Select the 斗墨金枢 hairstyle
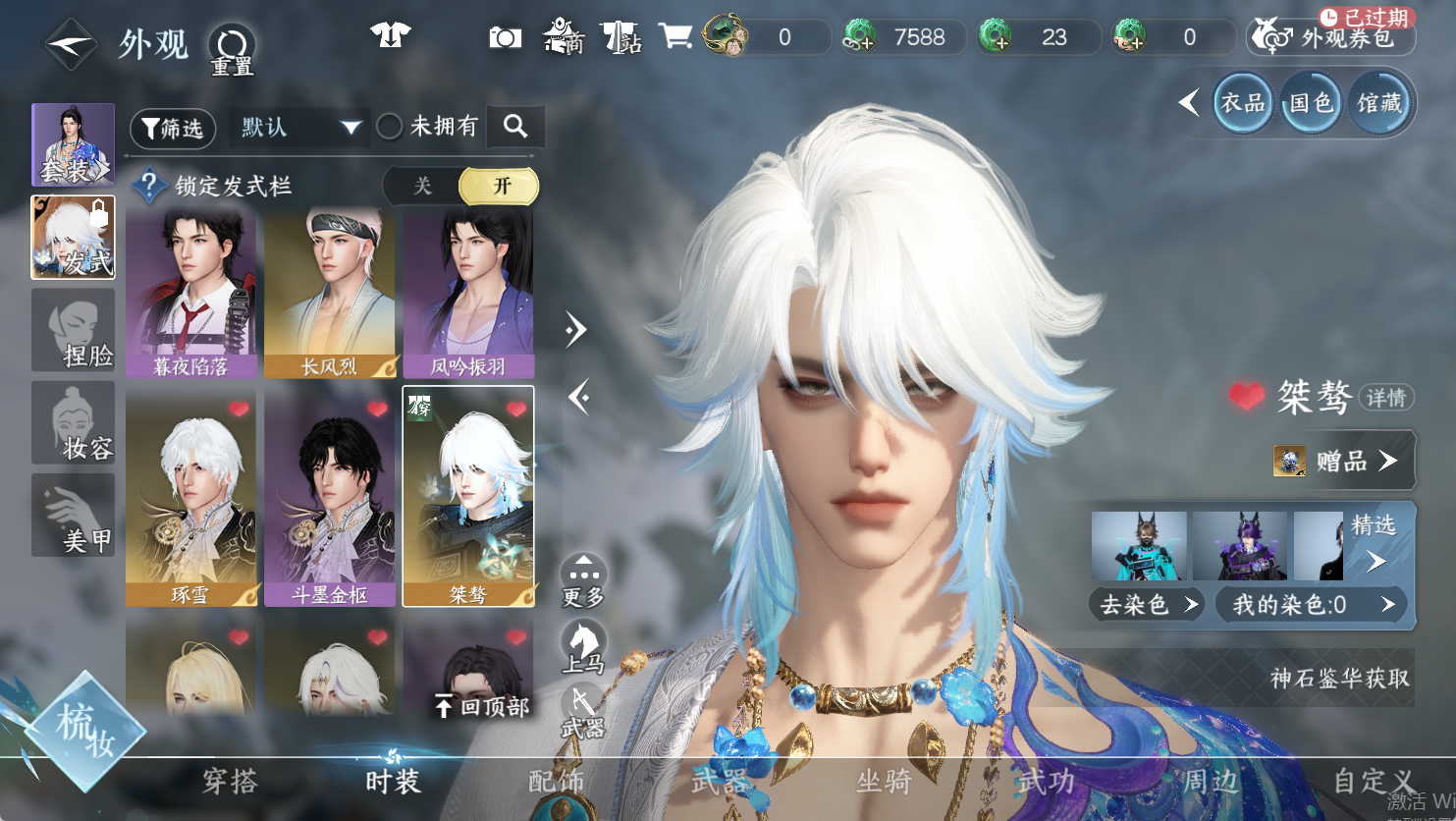The height and width of the screenshot is (821, 1456). (x=330, y=496)
